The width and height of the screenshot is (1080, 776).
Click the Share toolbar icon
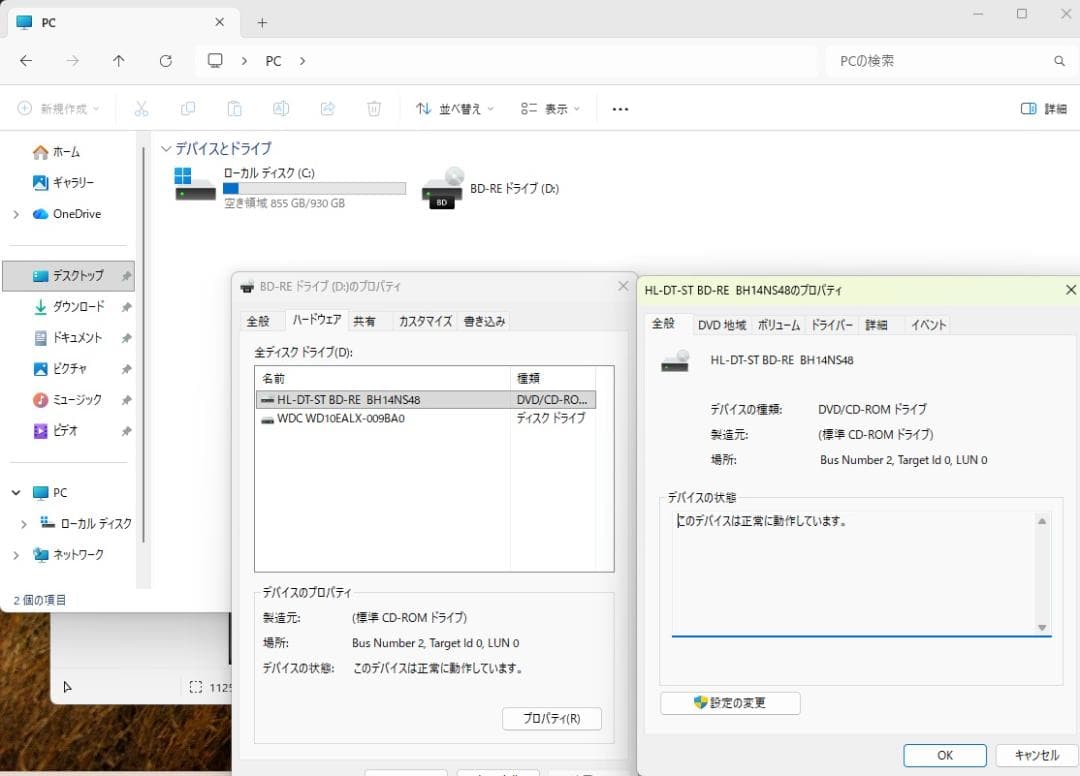pos(328,108)
